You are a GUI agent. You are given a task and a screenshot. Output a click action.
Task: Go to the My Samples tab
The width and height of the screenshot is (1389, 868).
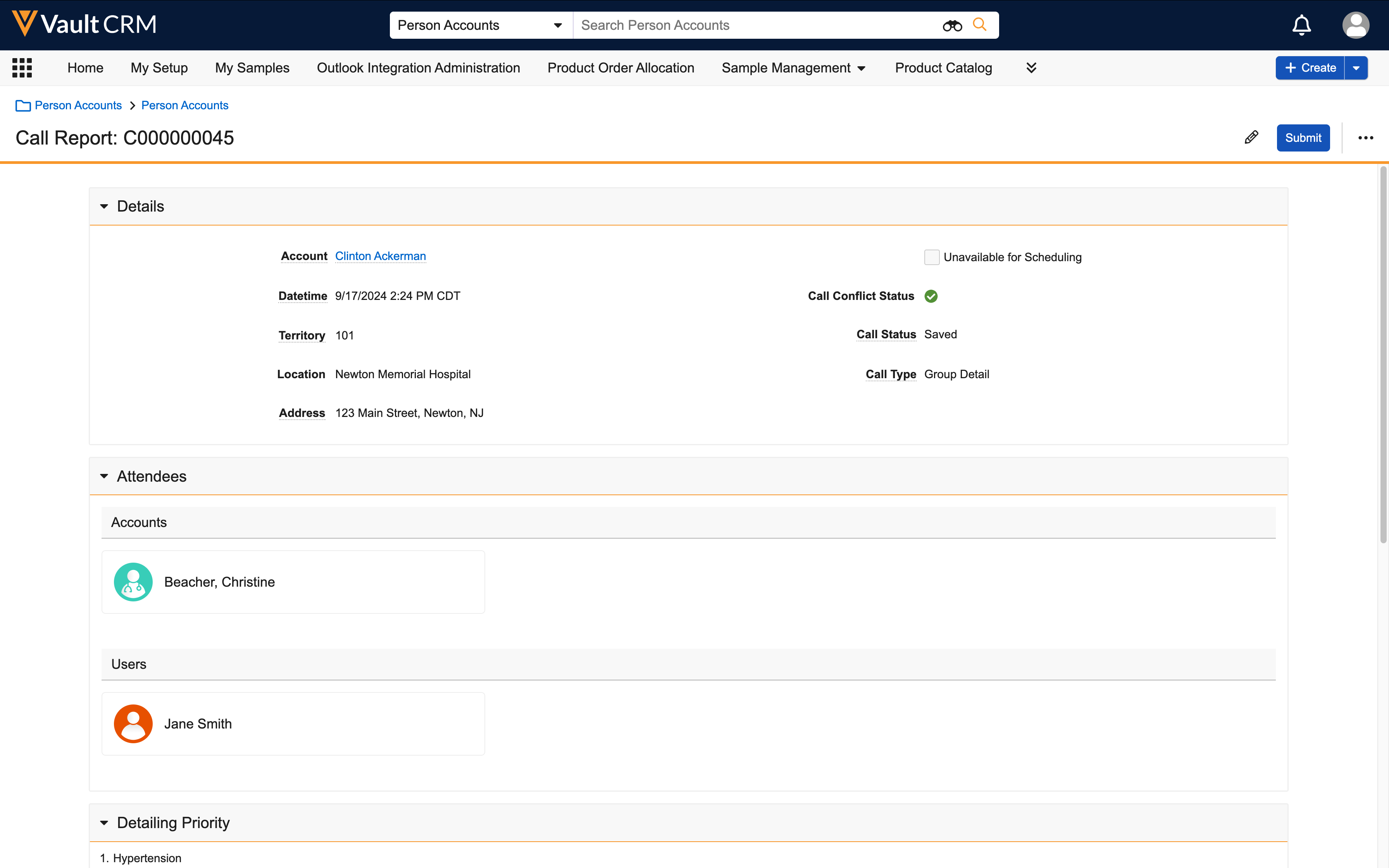[x=252, y=68]
